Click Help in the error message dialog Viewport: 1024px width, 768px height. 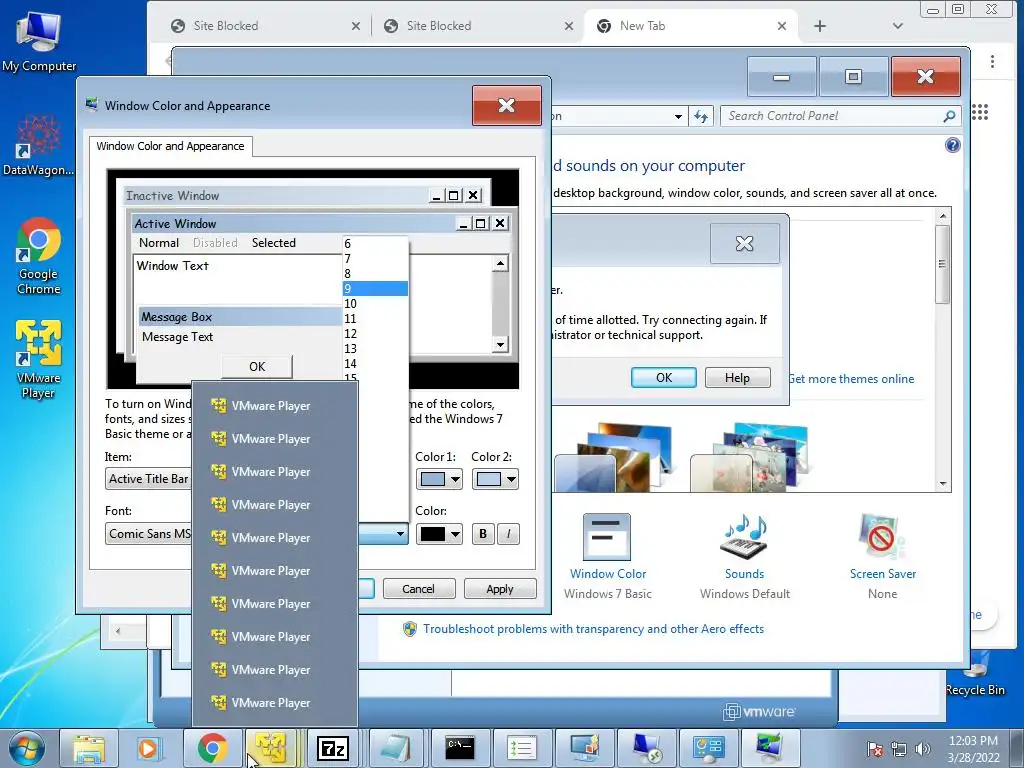(x=737, y=377)
